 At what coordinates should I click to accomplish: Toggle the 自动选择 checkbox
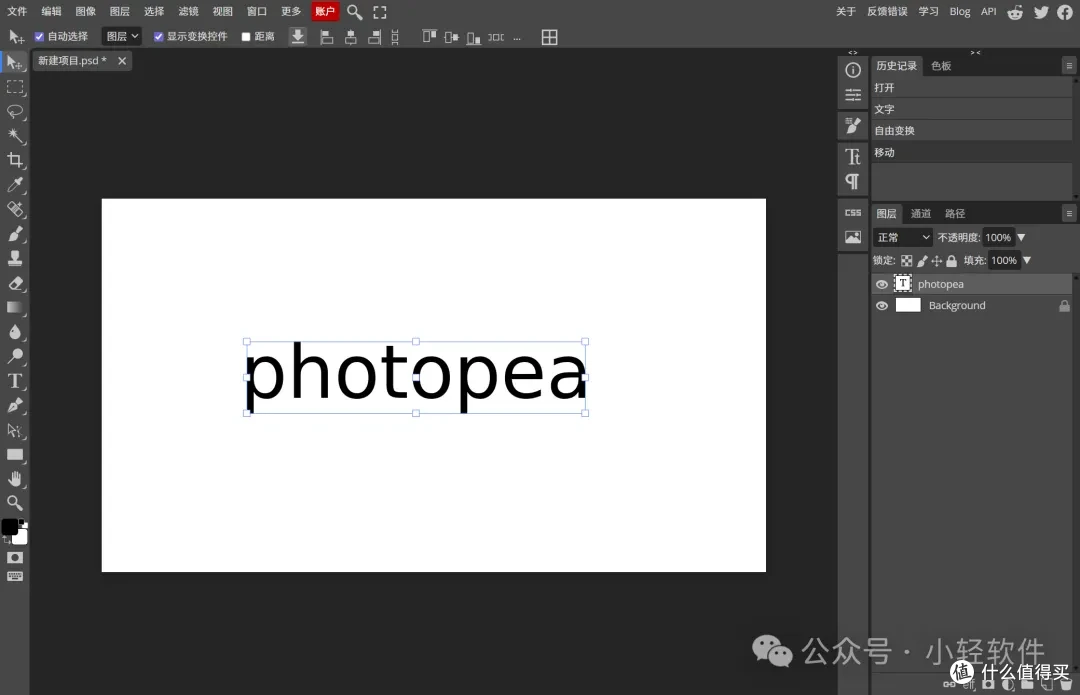[39, 37]
